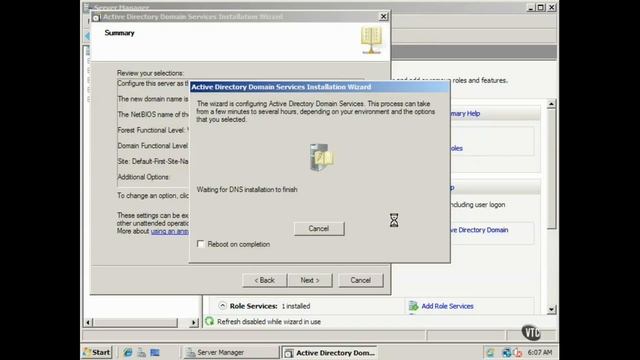Collapse the Role Services section

(222, 306)
